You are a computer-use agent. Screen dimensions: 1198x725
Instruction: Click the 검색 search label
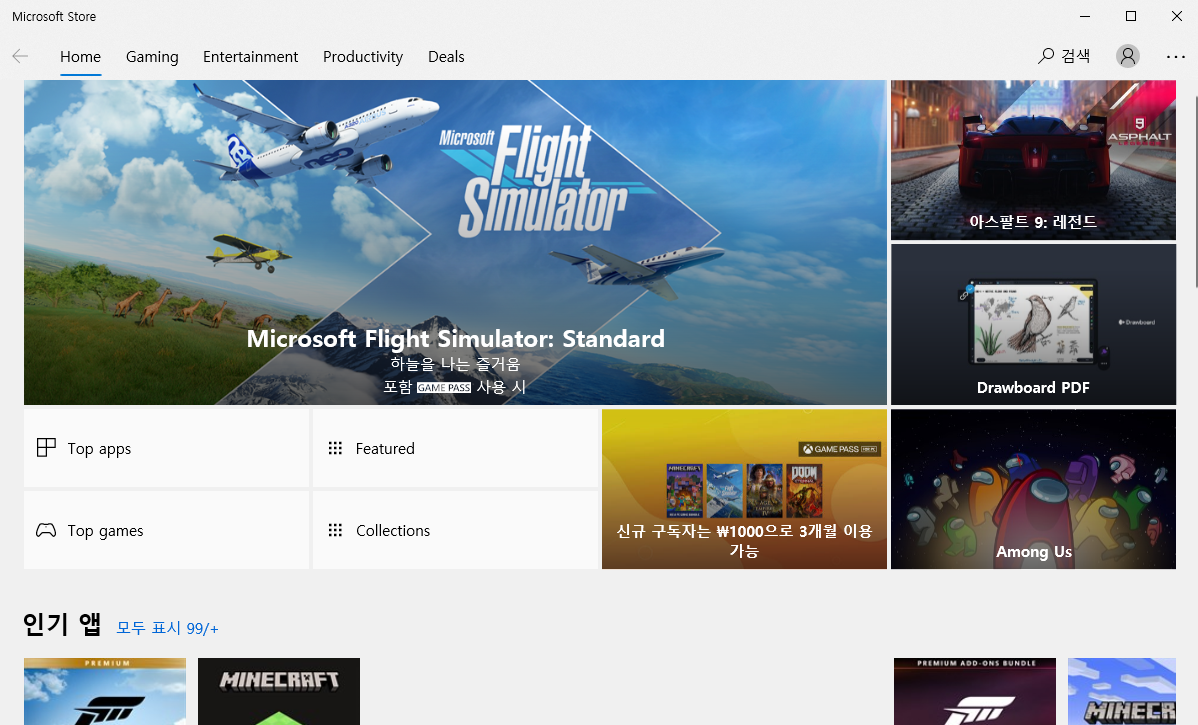click(1076, 56)
